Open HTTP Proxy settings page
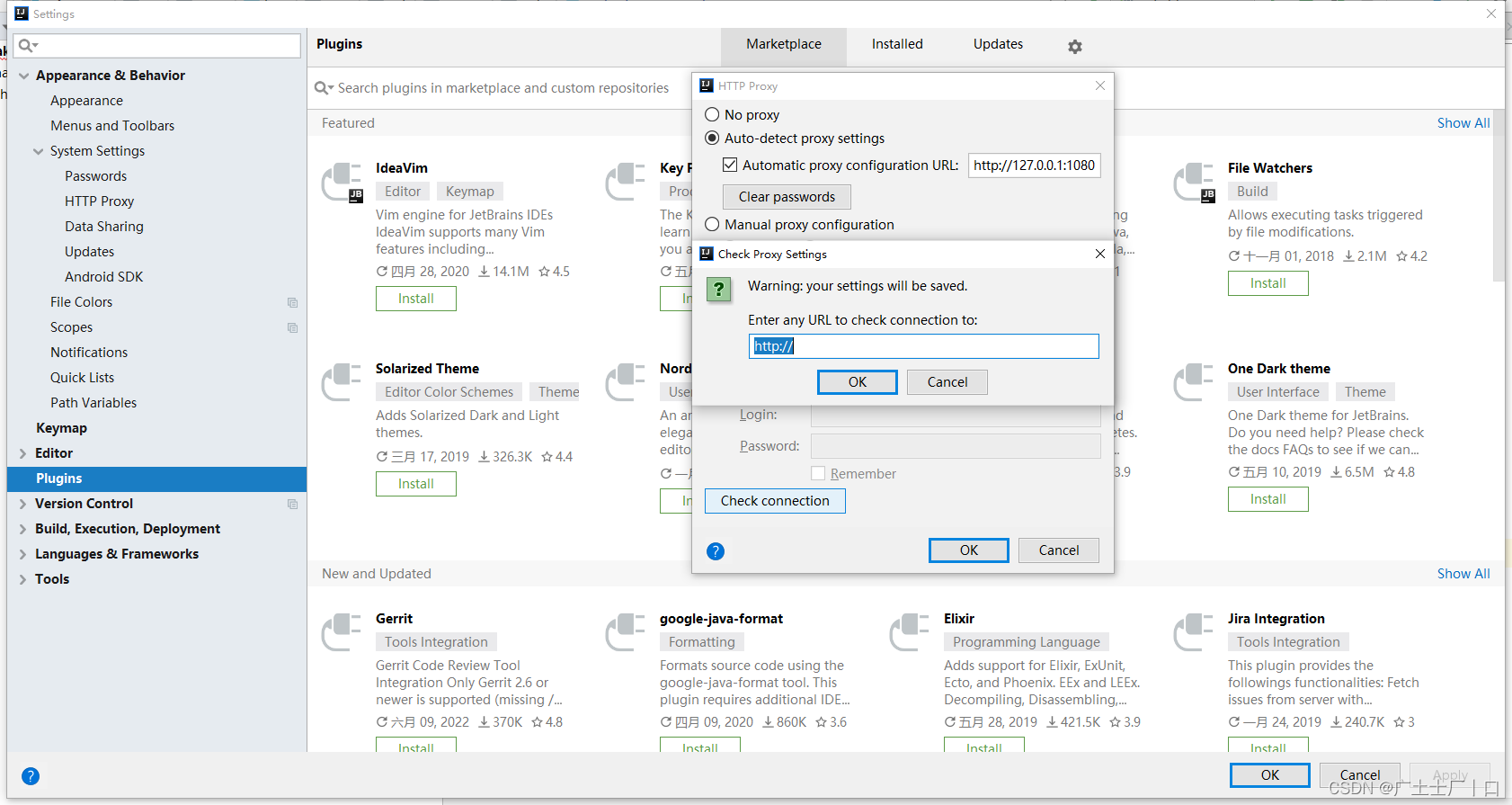1512x805 pixels. click(99, 201)
